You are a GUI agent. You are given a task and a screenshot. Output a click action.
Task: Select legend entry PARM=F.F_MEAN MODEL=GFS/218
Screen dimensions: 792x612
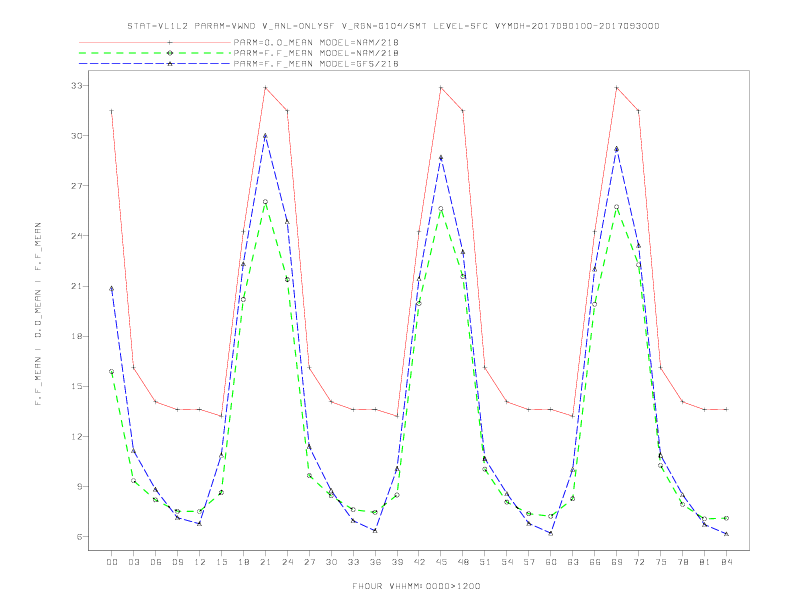coord(316,64)
